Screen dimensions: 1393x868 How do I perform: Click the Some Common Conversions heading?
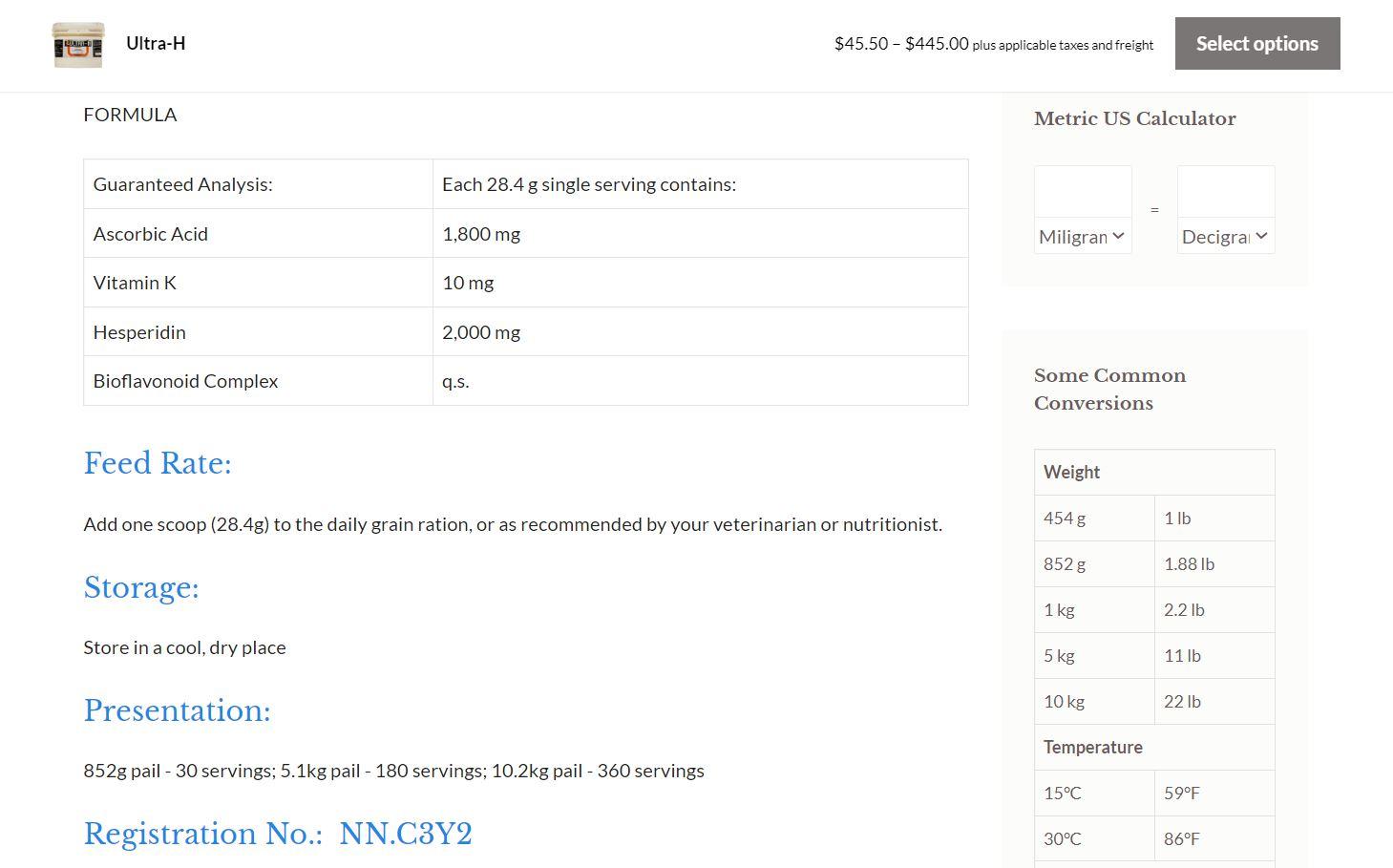[1109, 389]
